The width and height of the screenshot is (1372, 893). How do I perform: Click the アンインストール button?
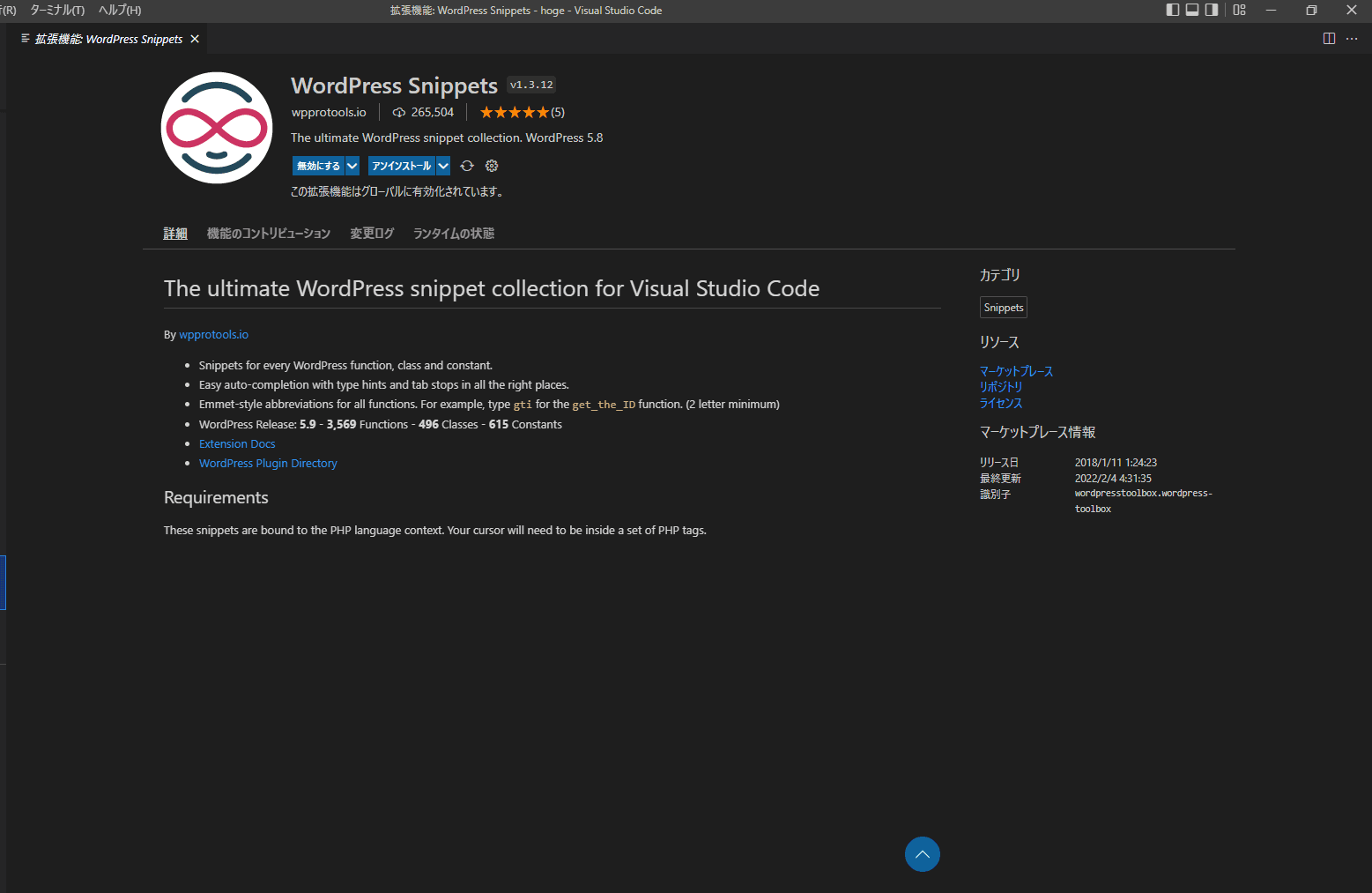coord(401,166)
